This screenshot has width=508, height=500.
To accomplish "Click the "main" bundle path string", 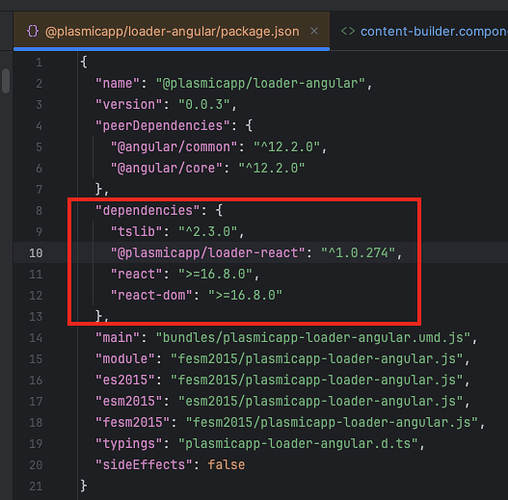I will tap(313, 338).
